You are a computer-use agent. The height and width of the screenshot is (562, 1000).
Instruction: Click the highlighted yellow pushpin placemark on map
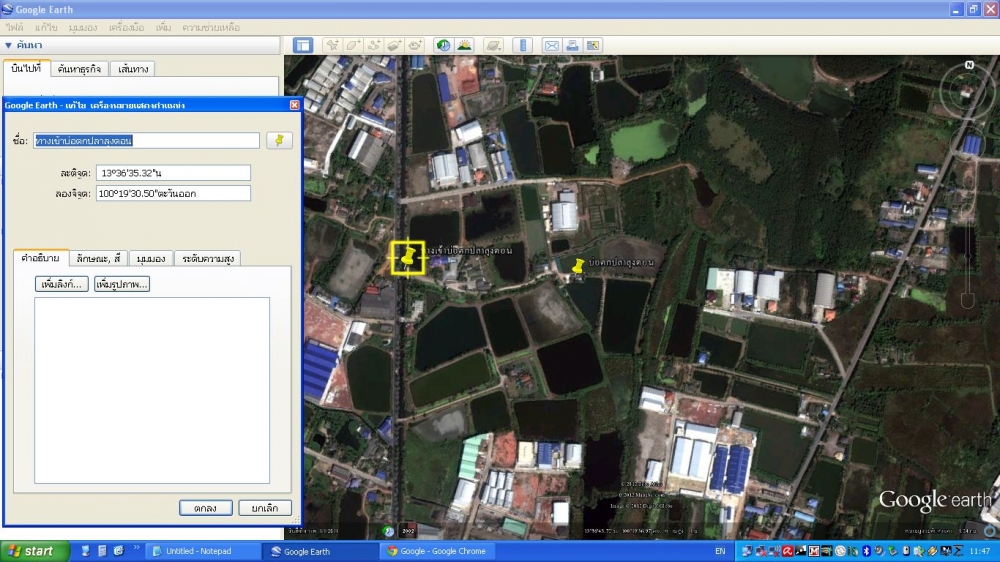click(408, 258)
